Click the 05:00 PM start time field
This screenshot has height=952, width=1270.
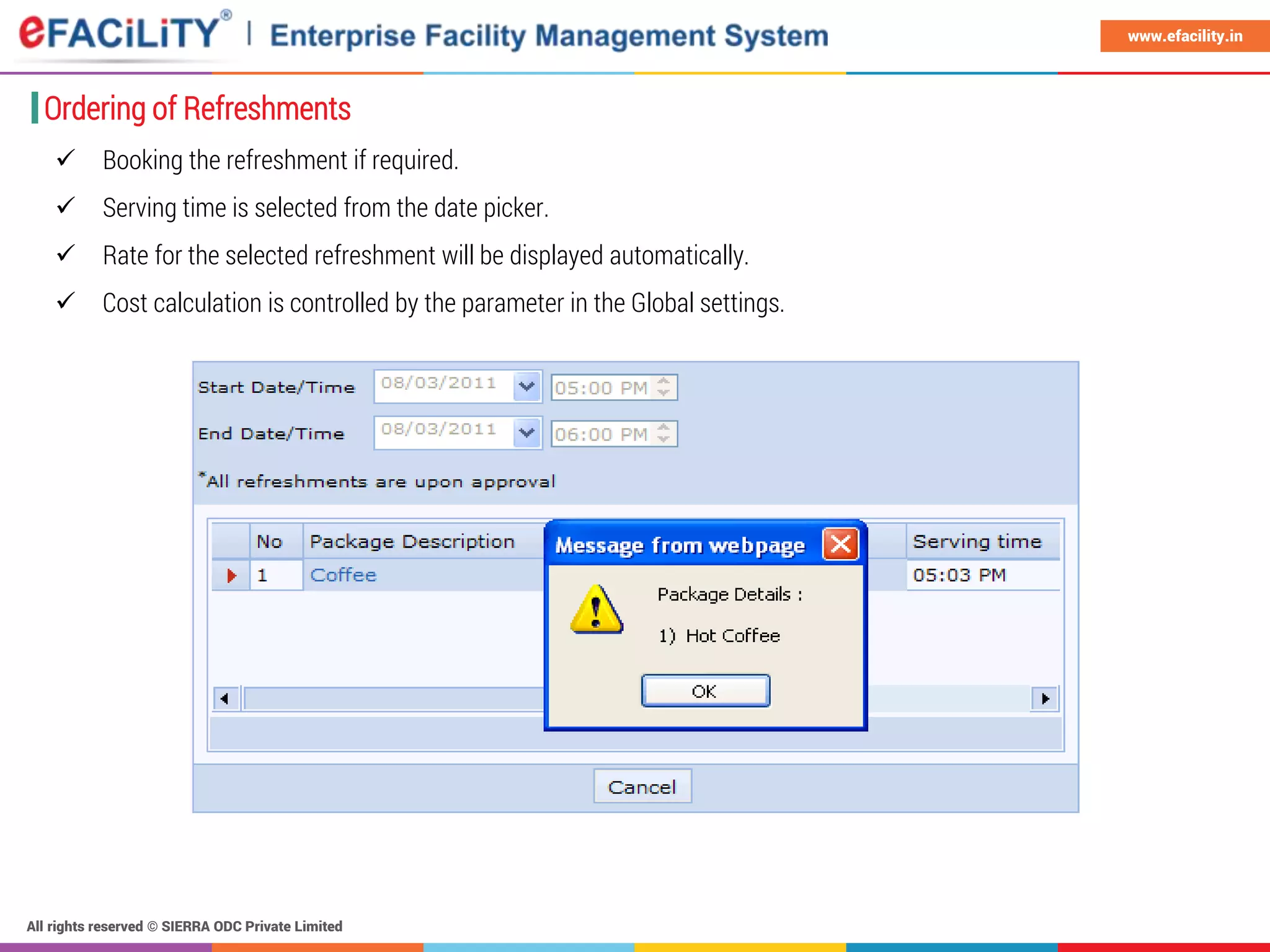(x=600, y=388)
